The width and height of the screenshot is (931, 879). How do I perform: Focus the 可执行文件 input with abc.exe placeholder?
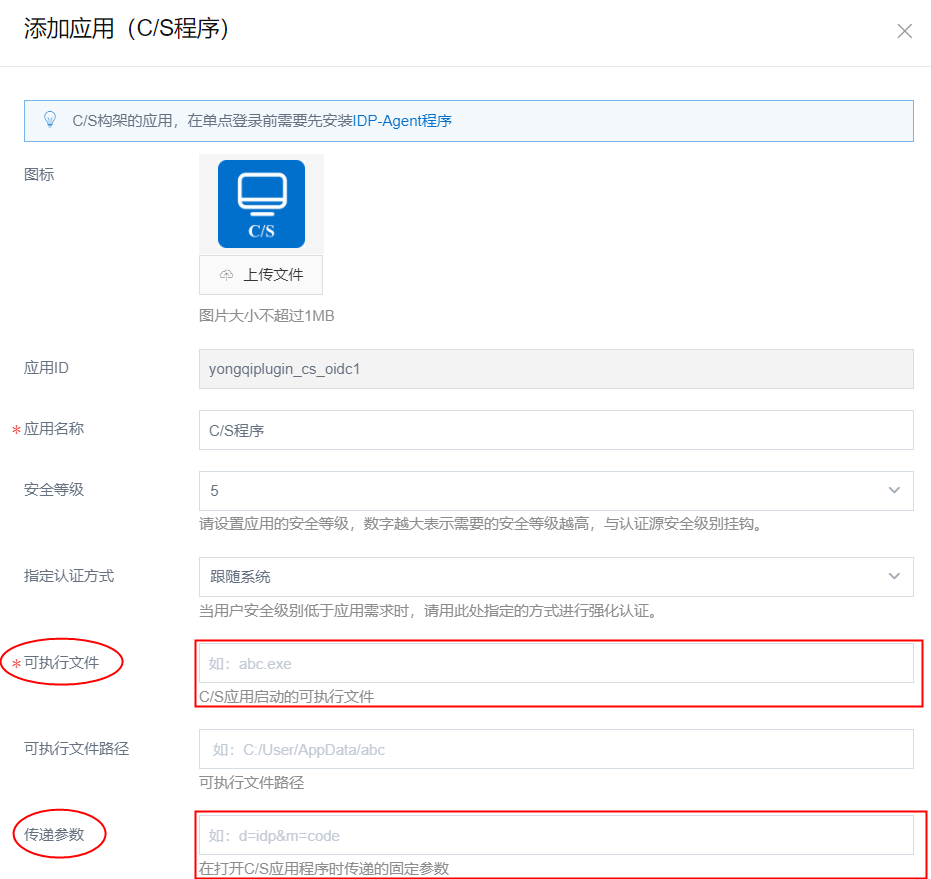(x=555, y=663)
